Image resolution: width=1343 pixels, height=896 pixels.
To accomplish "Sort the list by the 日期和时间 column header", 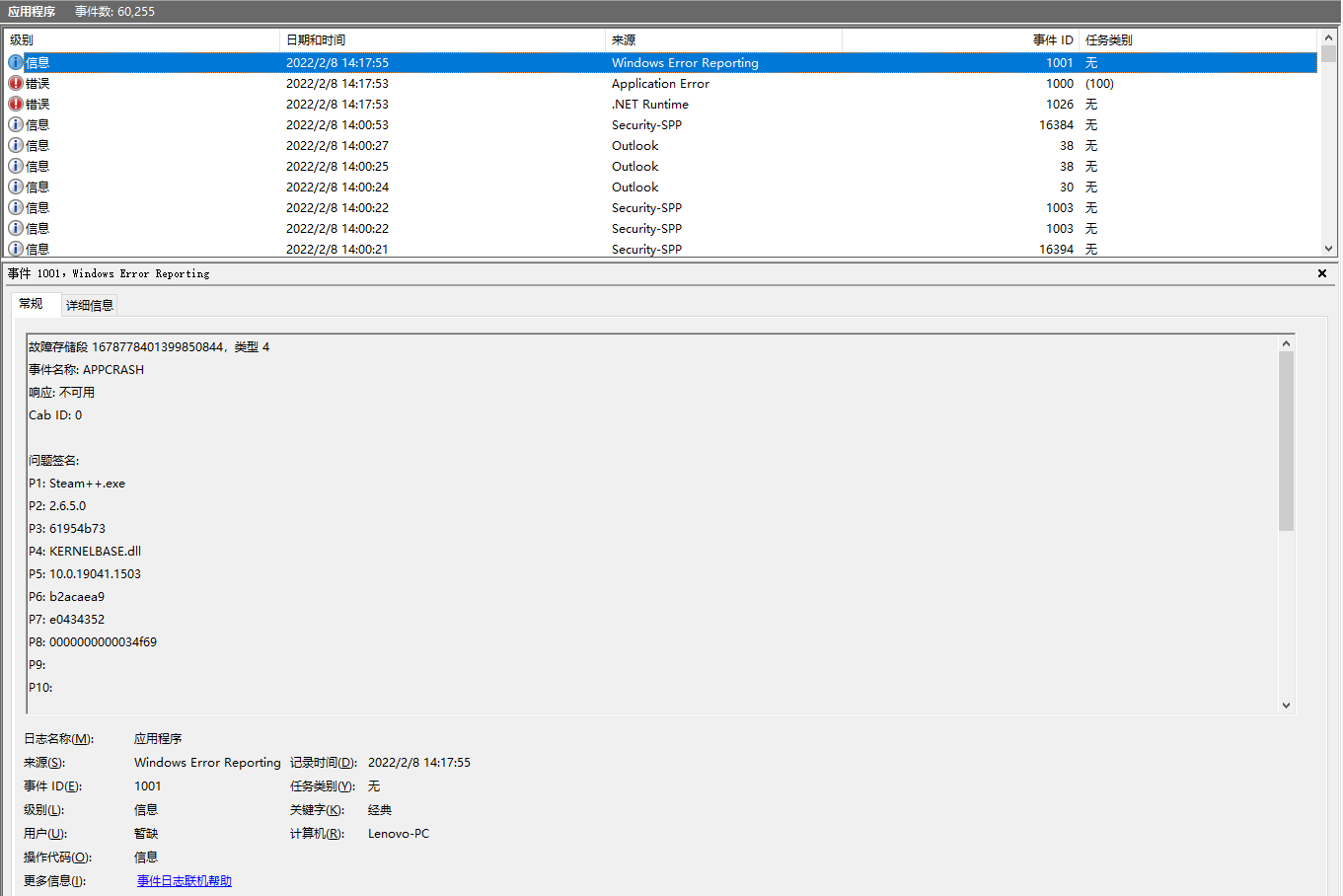I will click(x=443, y=40).
